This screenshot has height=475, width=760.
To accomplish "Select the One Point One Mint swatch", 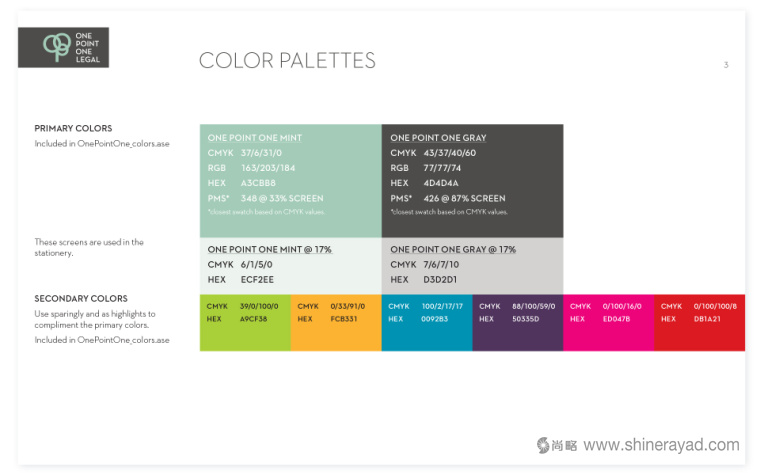I will pos(290,180).
